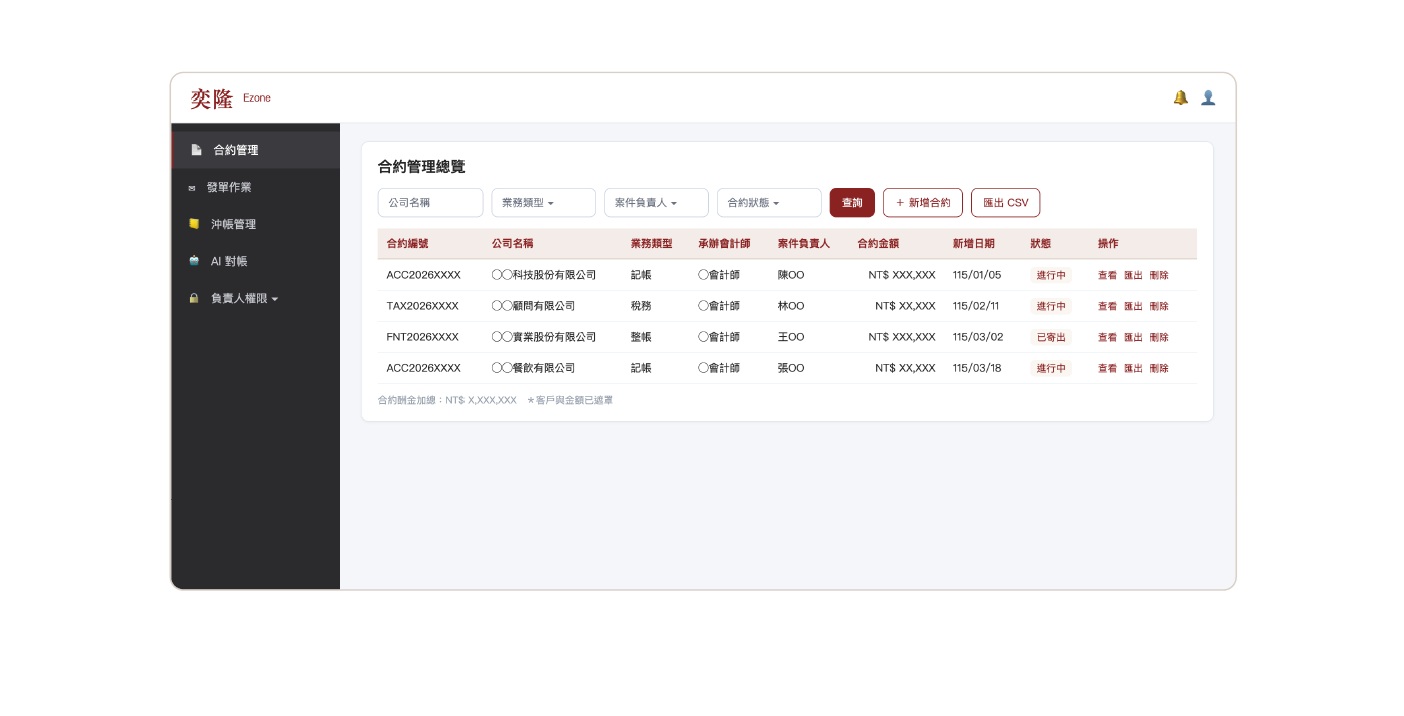Select AI 對帳 in the sidebar
The height and width of the screenshot is (716, 1404).
tap(229, 261)
